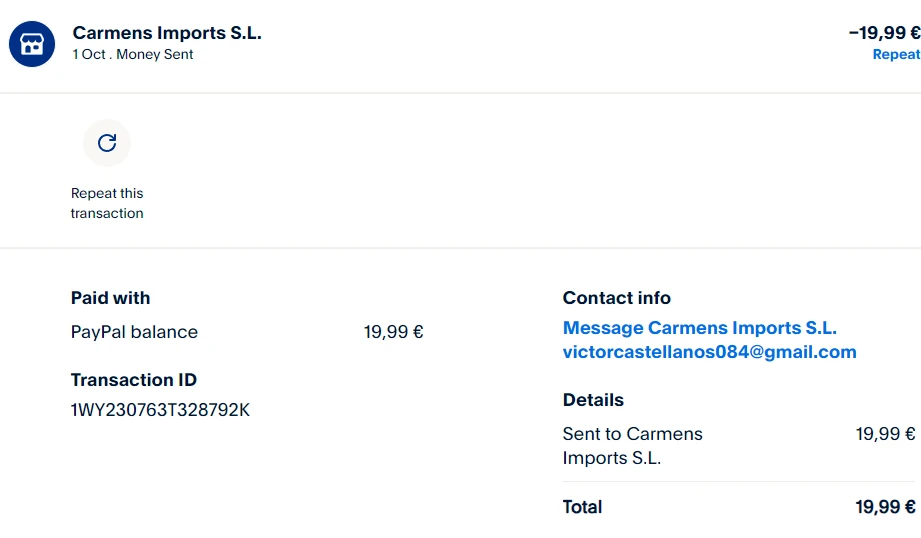Select the Carmens Imports S.L. header title
Image resolution: width=921 pixels, height=538 pixels.
(167, 33)
